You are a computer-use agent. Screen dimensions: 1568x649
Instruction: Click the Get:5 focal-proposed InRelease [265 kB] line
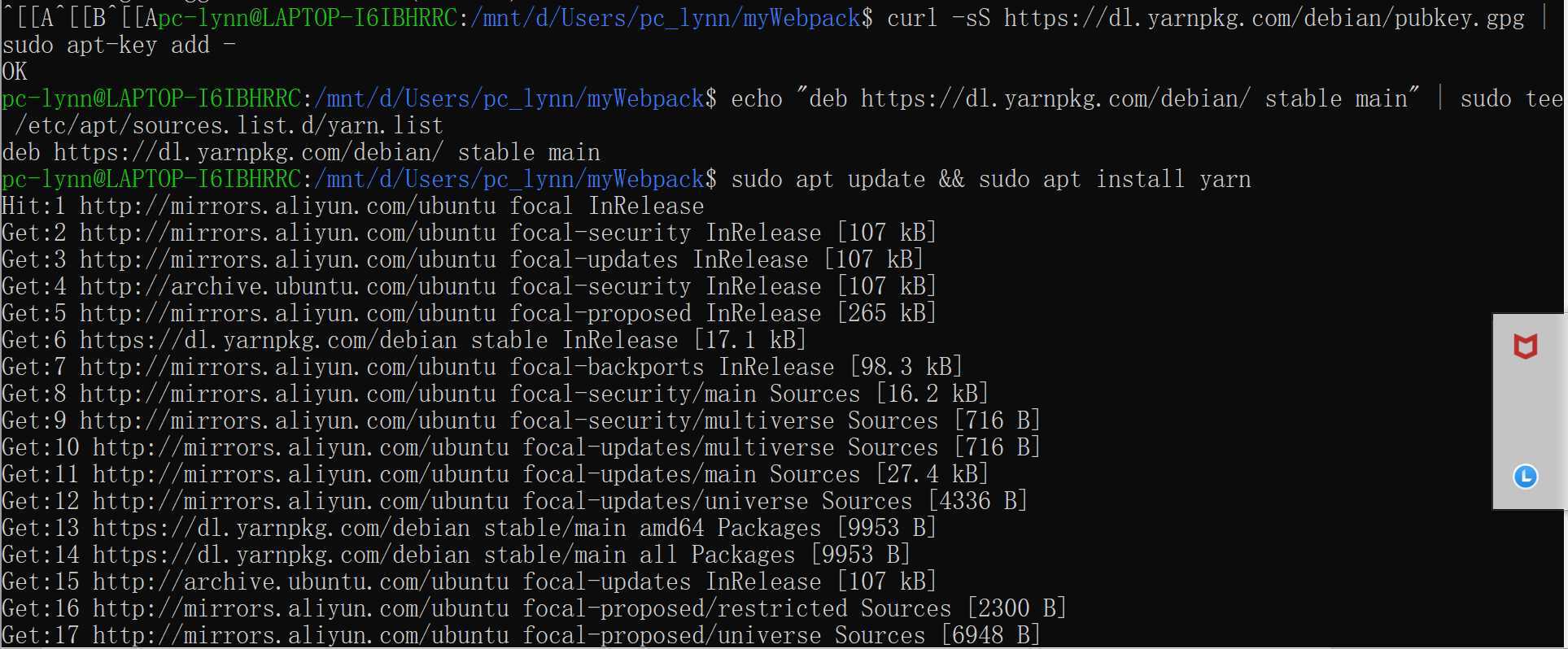[x=469, y=313]
